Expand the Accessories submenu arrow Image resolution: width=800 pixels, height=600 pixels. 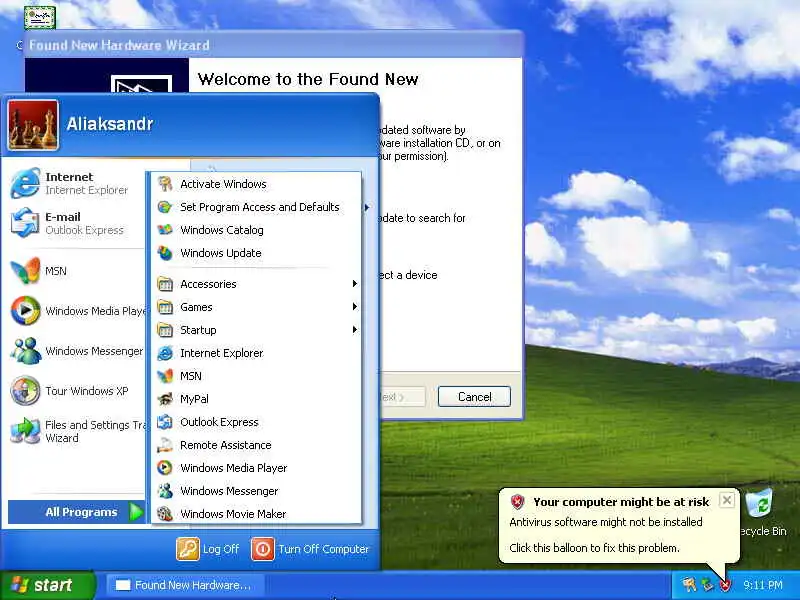[x=355, y=284]
